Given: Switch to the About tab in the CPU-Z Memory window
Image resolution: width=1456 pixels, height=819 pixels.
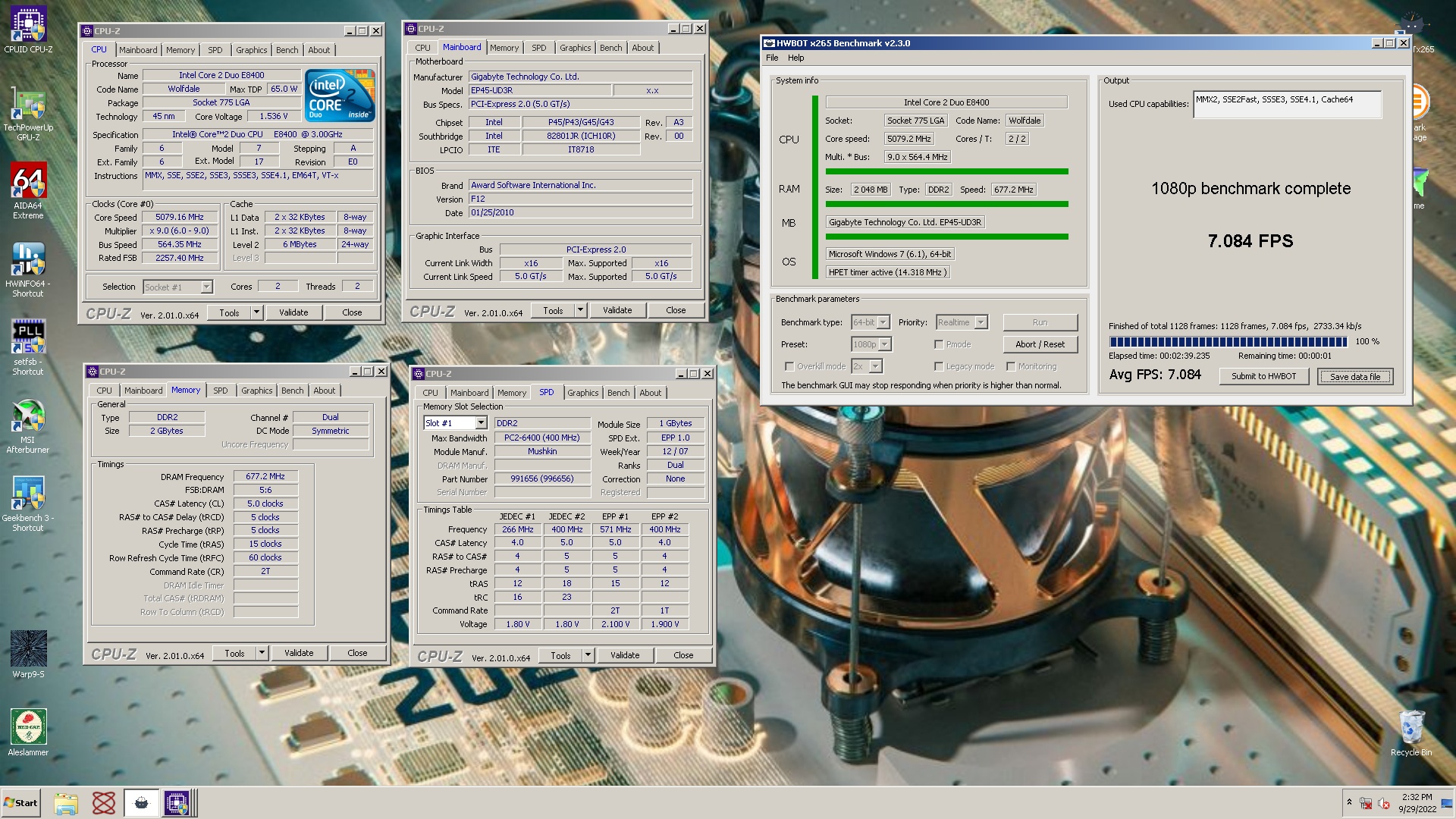Looking at the screenshot, I should click(324, 391).
